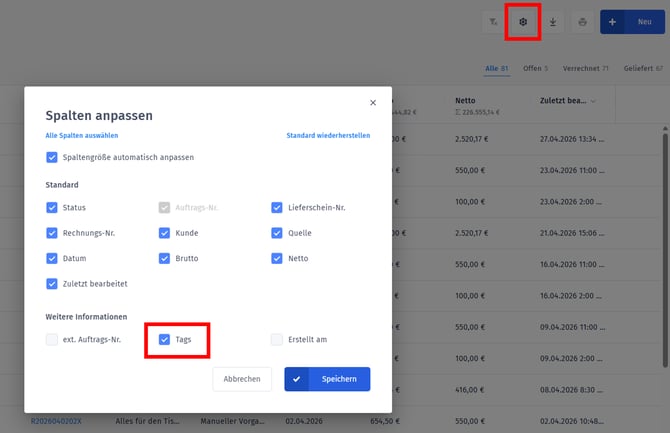Uncheck the Lieferschein-Nr. checkbox
The width and height of the screenshot is (670, 433).
tap(277, 207)
